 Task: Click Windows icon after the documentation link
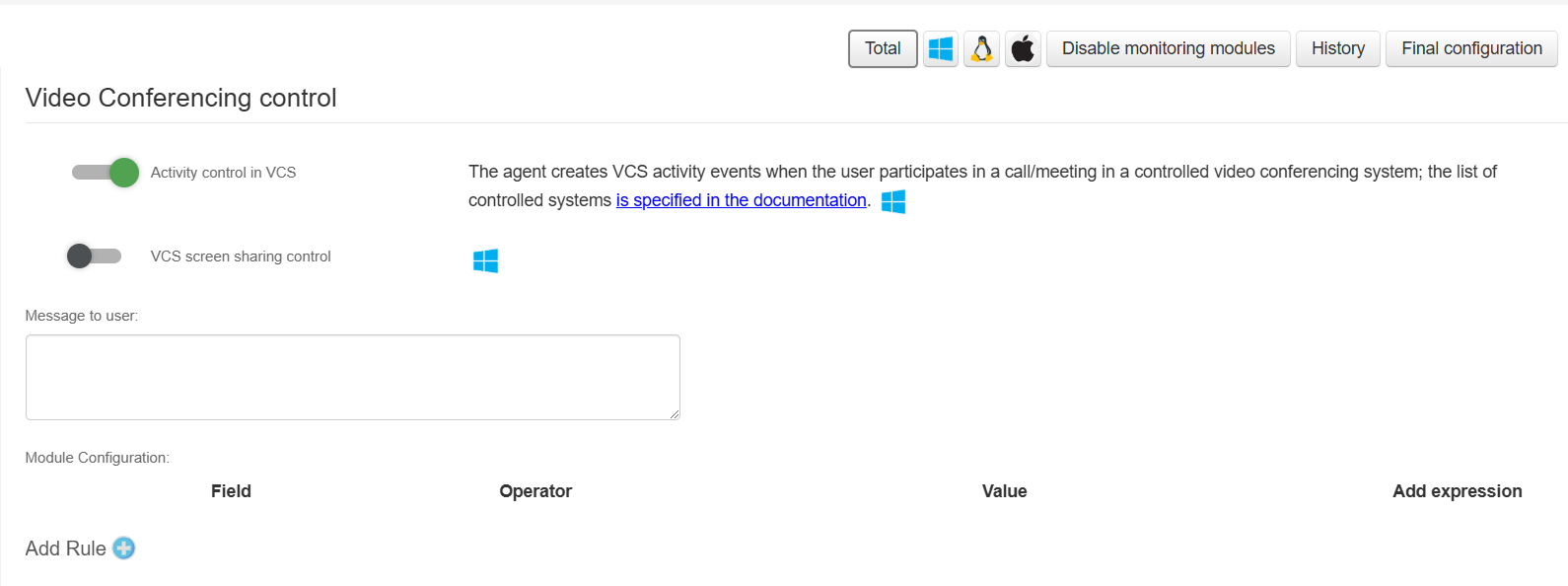click(893, 201)
